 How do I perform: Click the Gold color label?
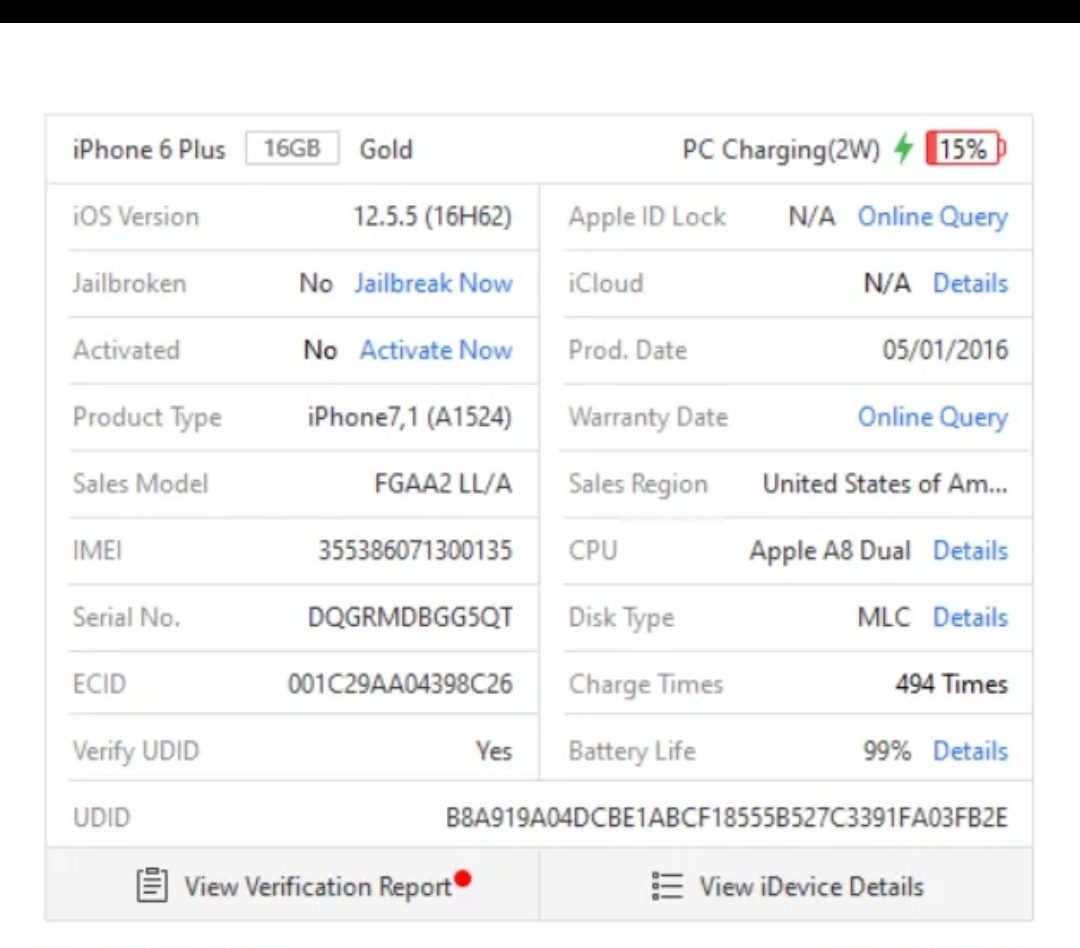[386, 150]
